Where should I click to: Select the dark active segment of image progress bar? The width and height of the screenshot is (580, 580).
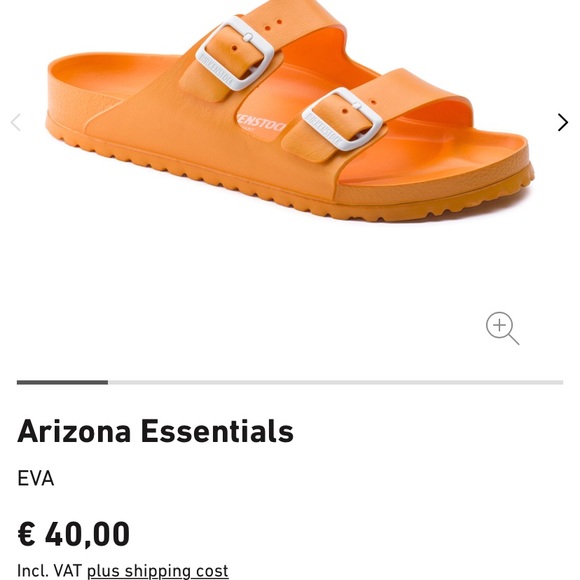click(x=63, y=382)
